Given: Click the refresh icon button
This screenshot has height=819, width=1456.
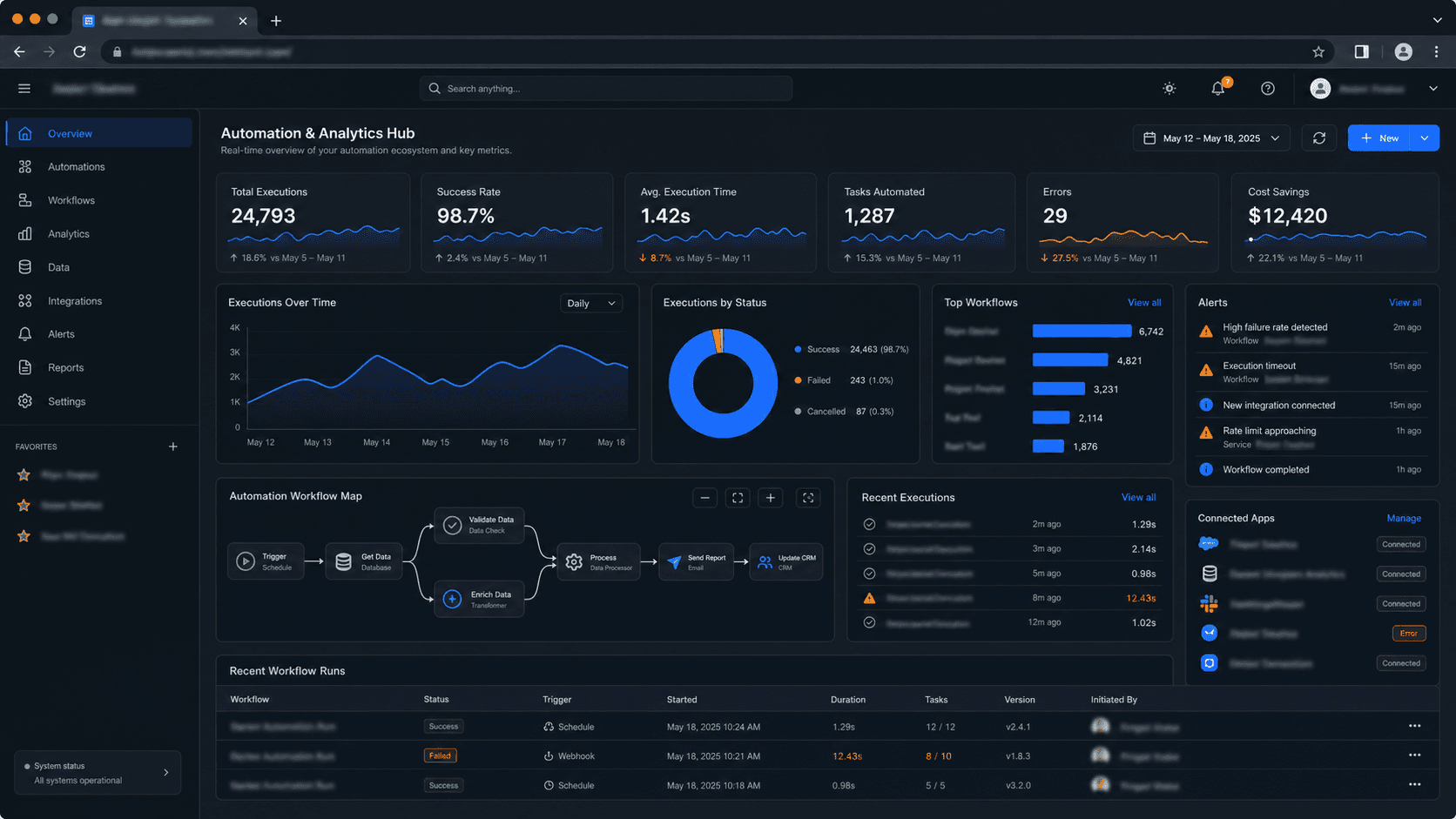Looking at the screenshot, I should (x=1319, y=138).
